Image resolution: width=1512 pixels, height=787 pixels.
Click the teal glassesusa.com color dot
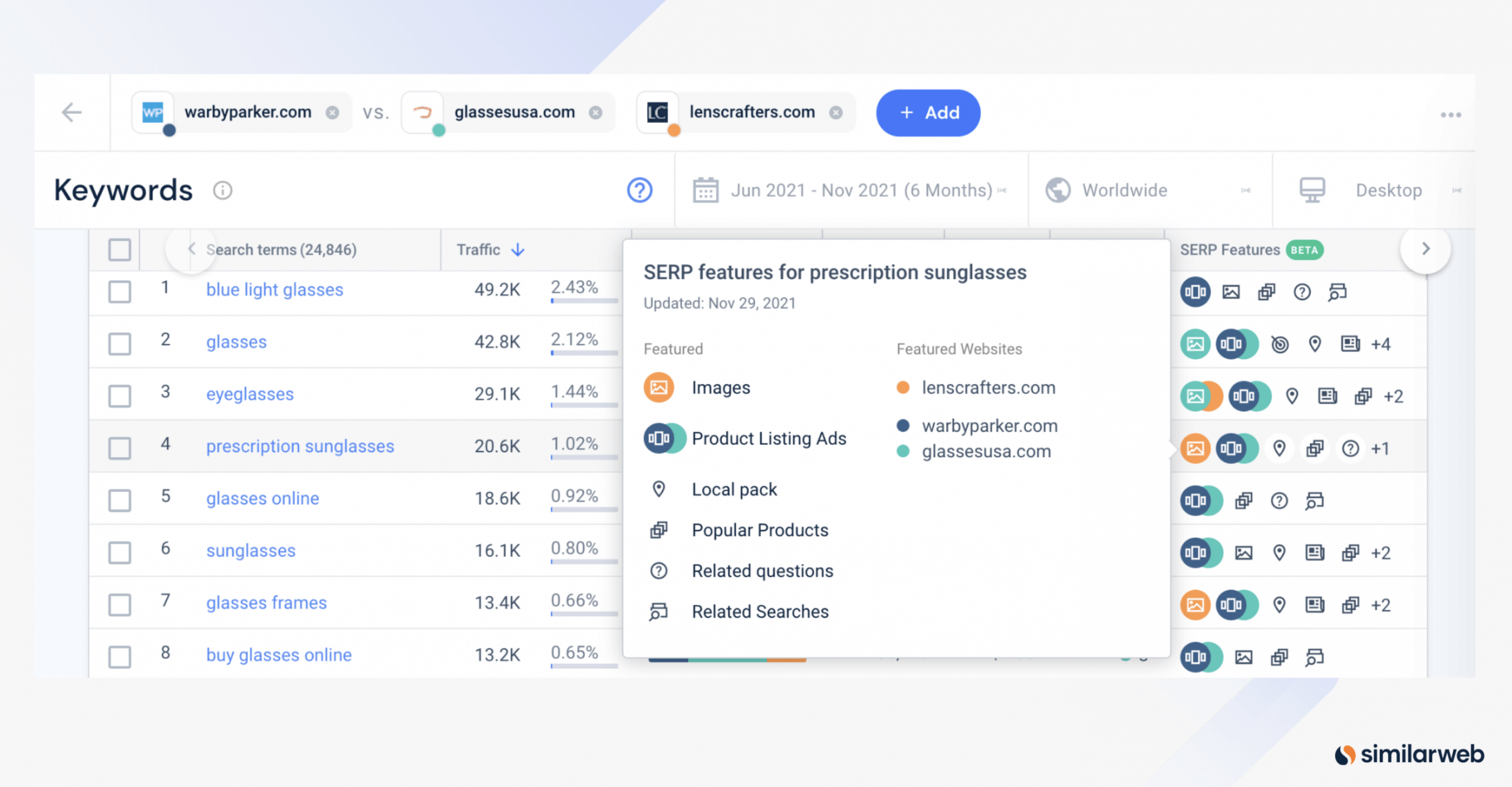[902, 451]
